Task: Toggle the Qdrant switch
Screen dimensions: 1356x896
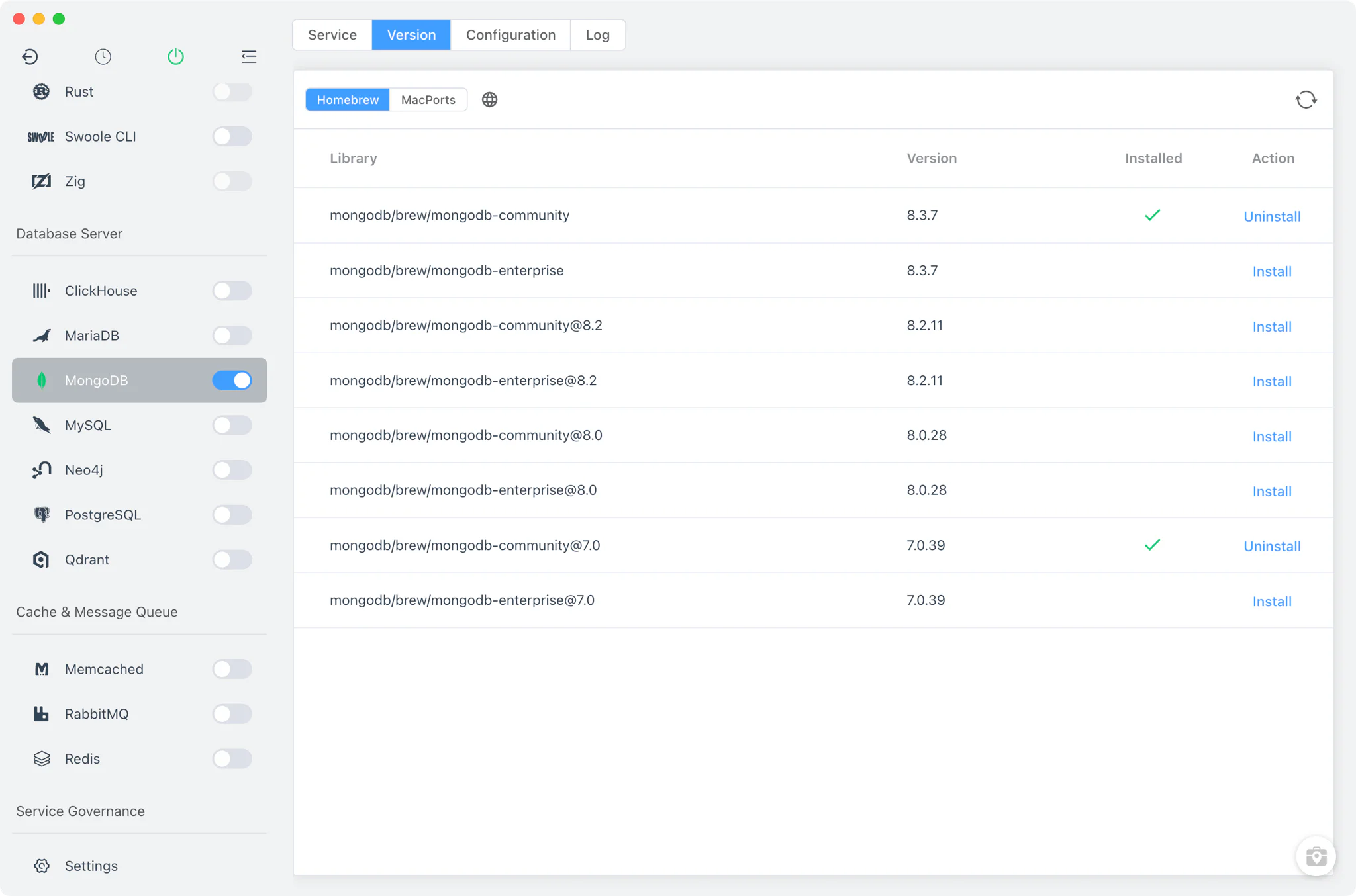Action: coord(232,559)
